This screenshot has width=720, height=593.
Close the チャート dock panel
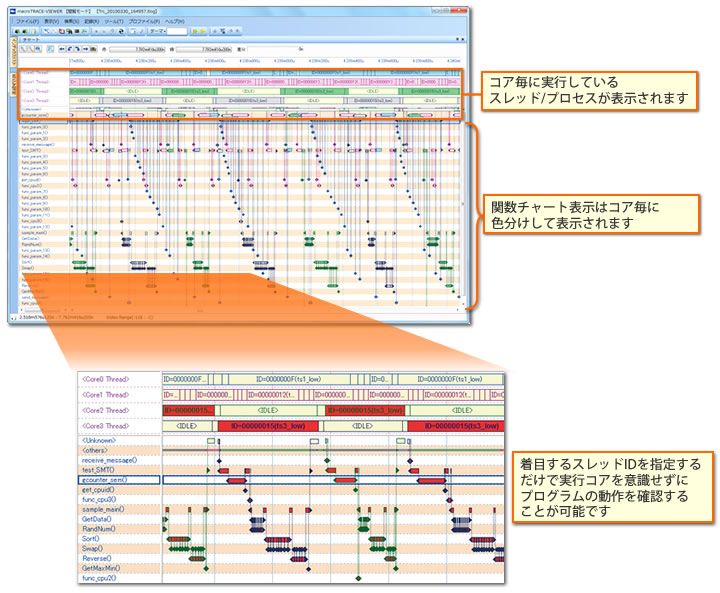point(462,40)
